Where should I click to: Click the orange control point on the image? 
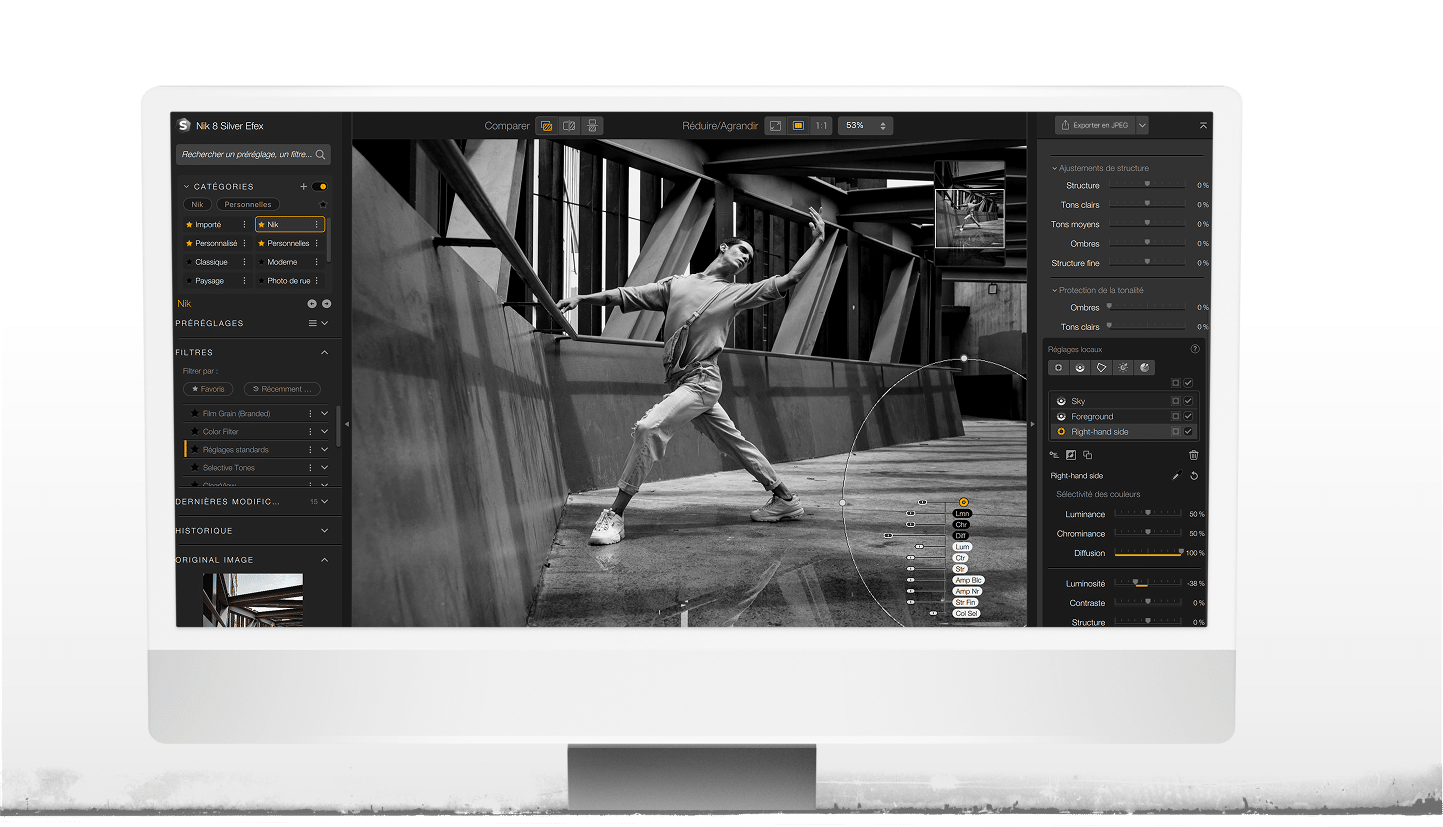964,502
